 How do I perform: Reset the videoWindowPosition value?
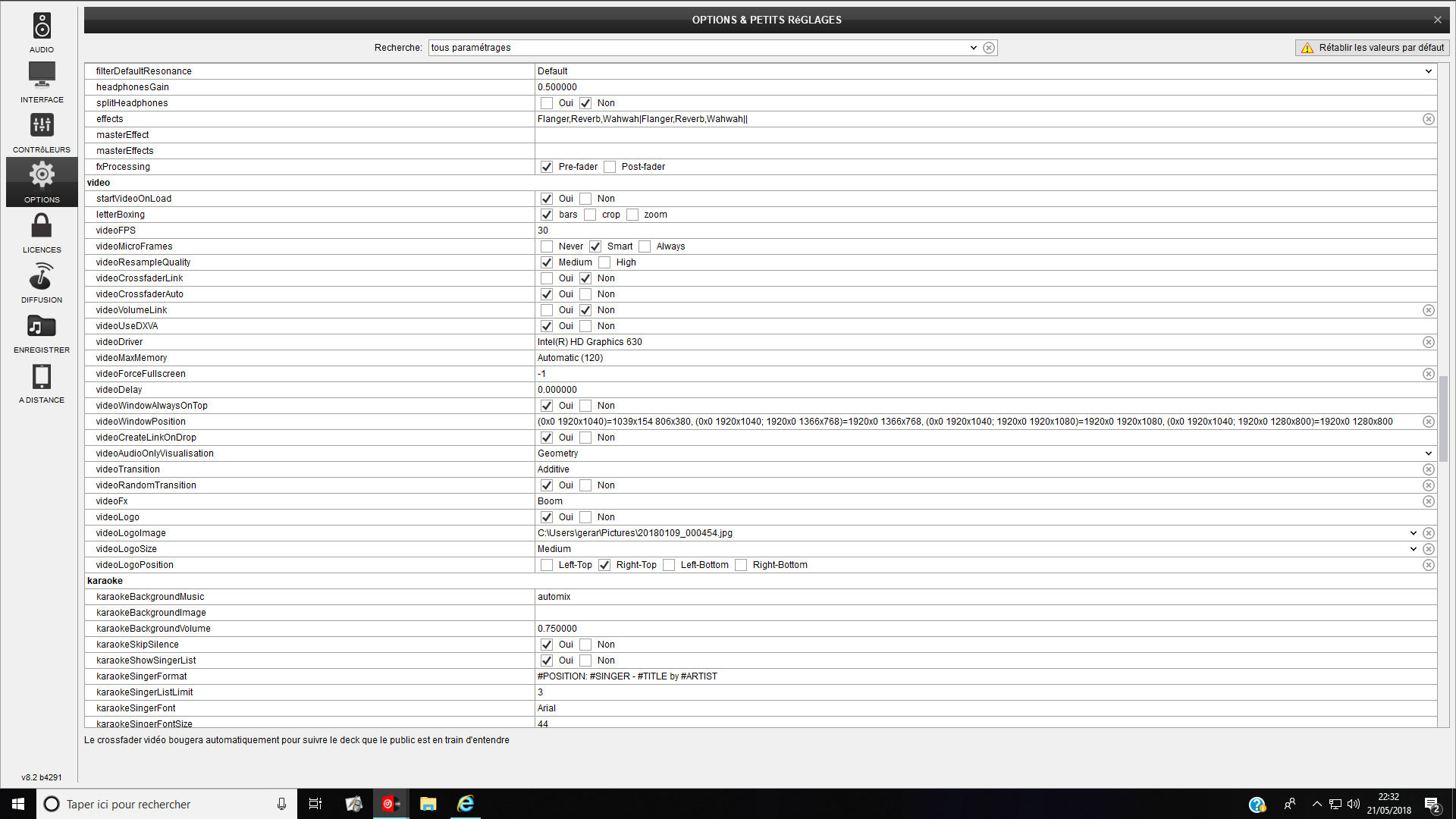point(1429,422)
